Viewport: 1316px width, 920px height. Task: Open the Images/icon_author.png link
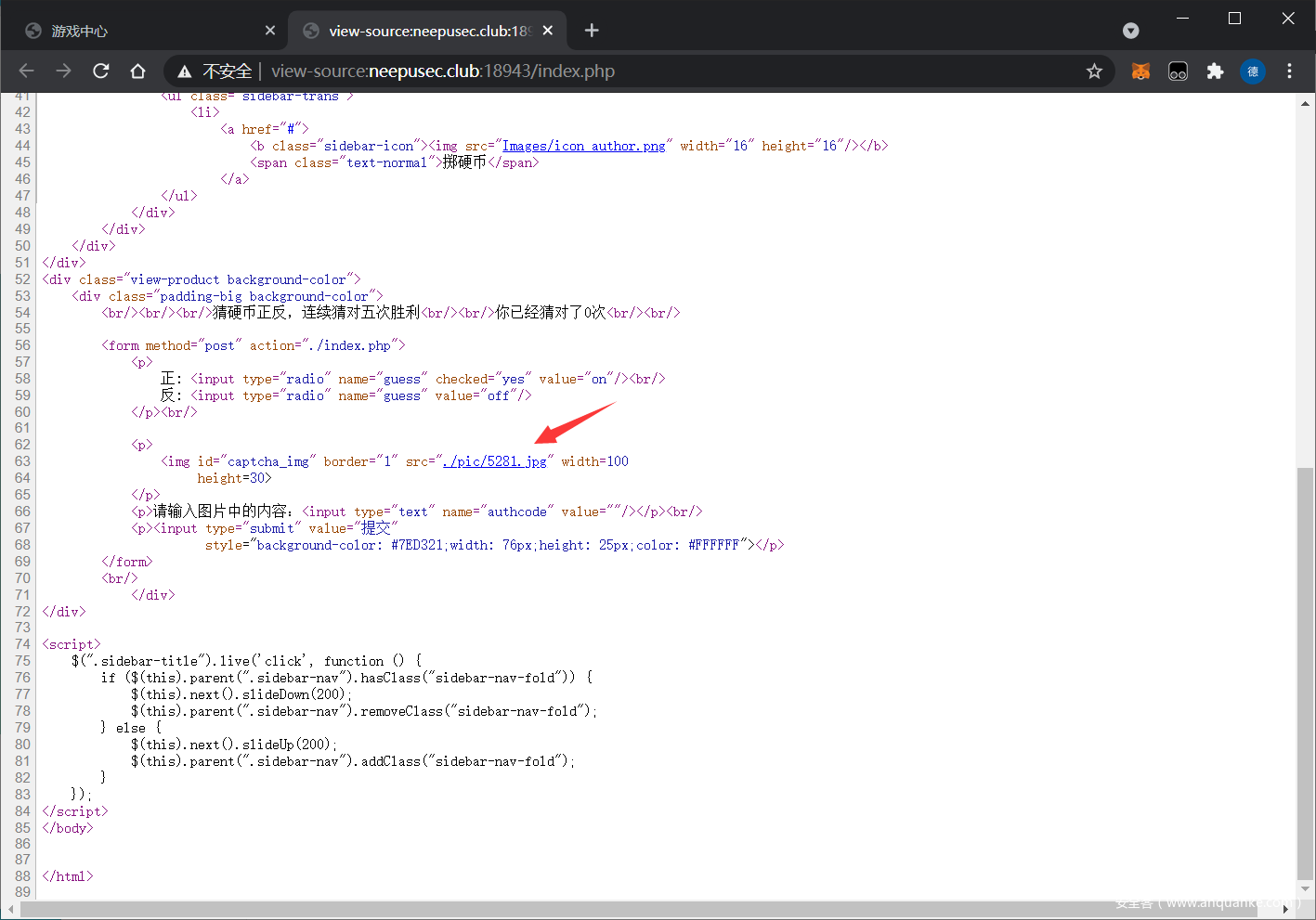[583, 146]
